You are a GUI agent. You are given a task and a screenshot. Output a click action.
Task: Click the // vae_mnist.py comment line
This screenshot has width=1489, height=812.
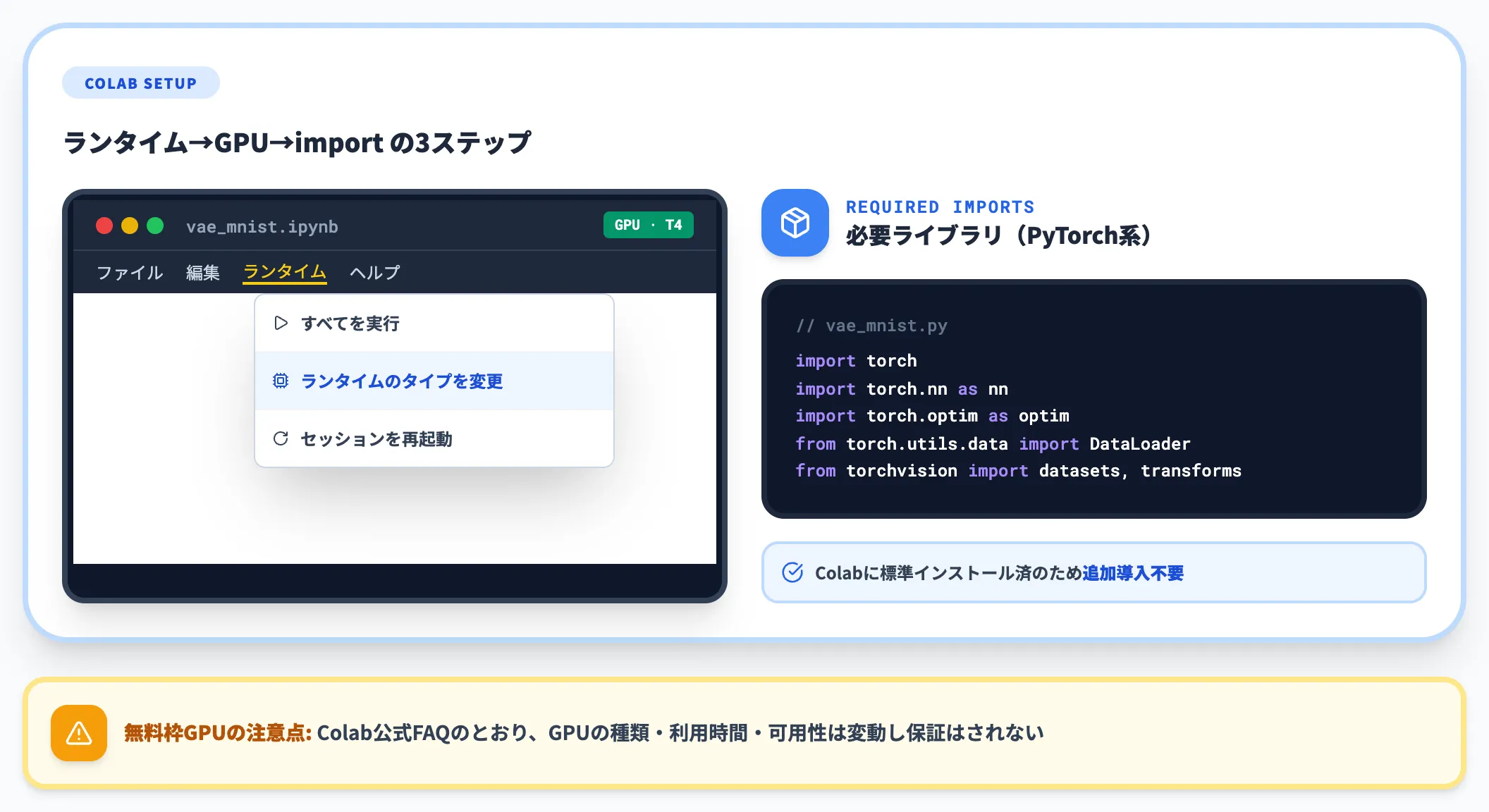(871, 326)
